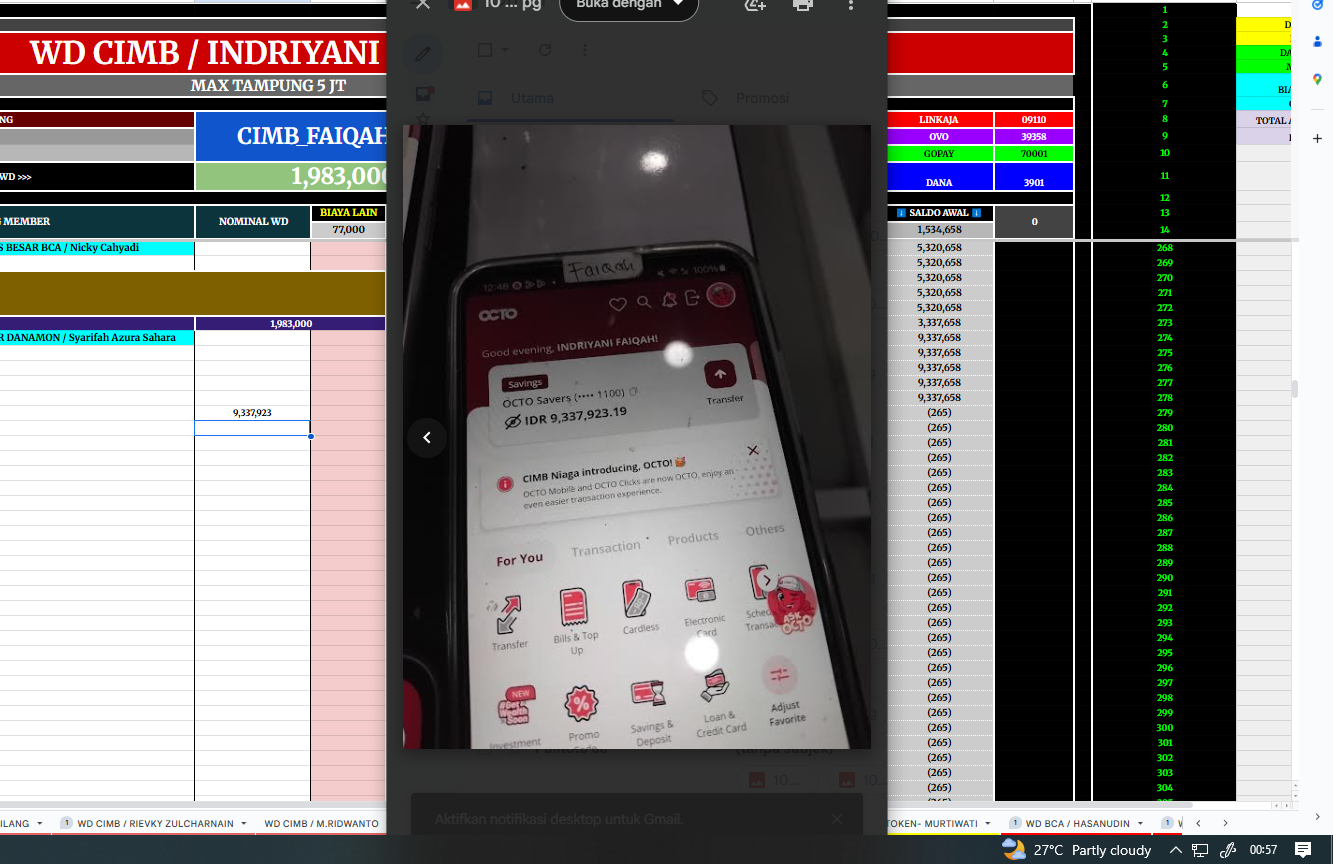This screenshot has width=1333, height=864.
Task: Select the cell with value 39358
Action: tap(1034, 136)
